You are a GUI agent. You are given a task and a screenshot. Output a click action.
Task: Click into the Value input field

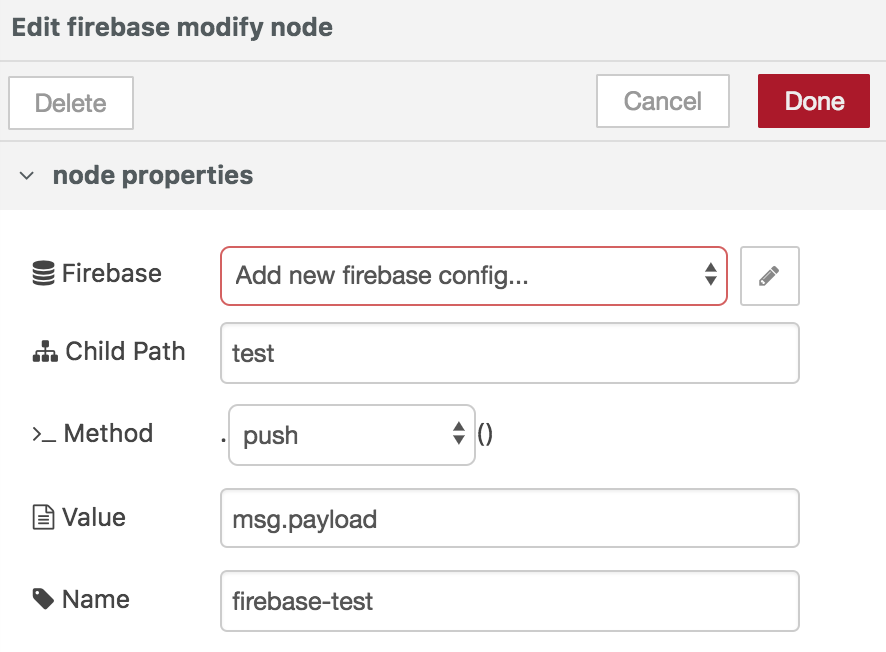pos(509,518)
